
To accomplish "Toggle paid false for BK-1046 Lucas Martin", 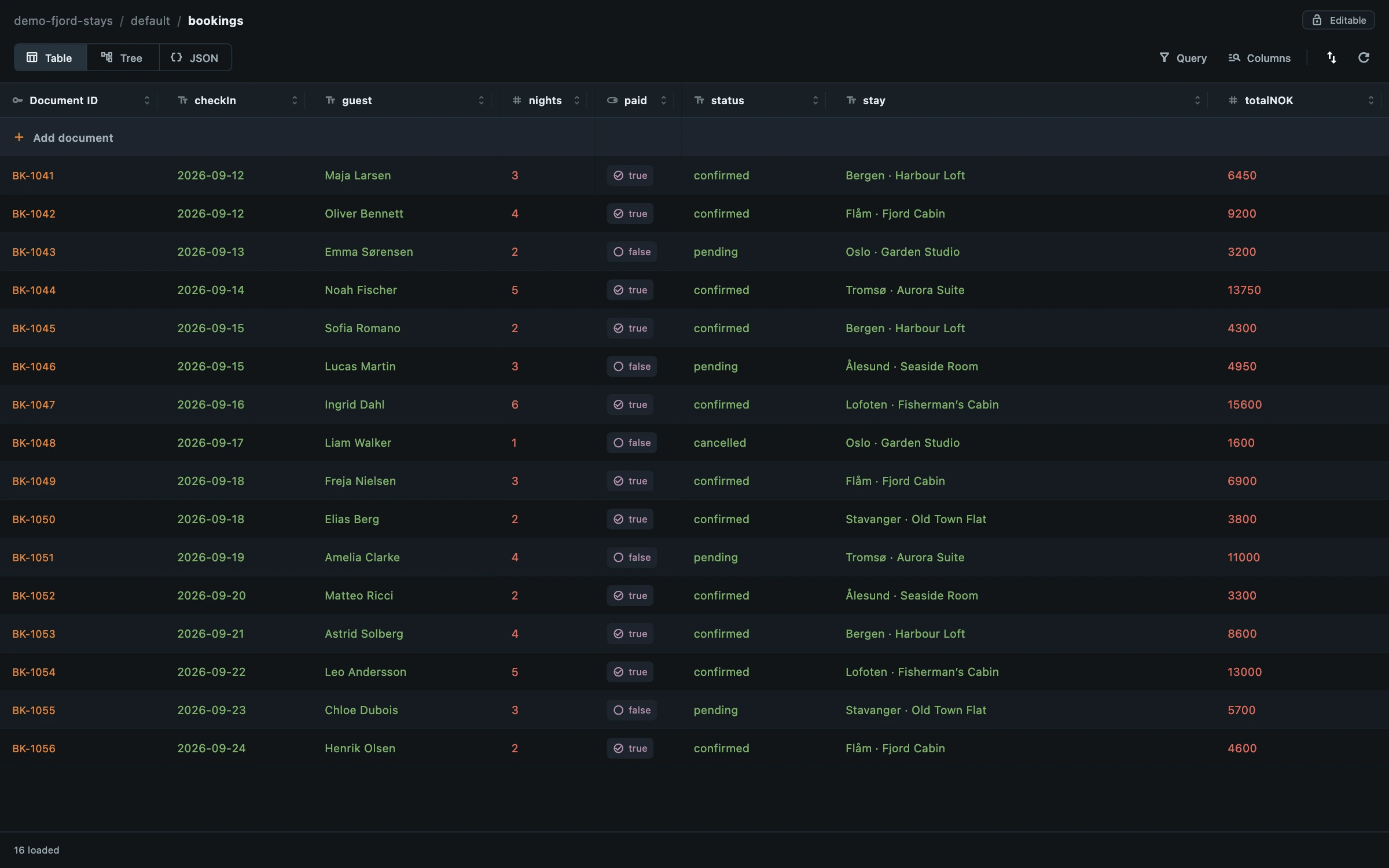I will (632, 366).
